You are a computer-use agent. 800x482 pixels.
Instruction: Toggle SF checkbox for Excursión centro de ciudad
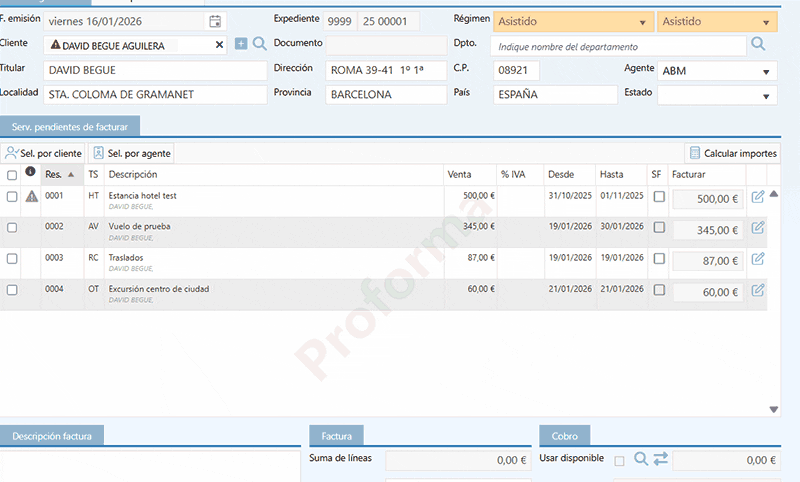[659, 290]
